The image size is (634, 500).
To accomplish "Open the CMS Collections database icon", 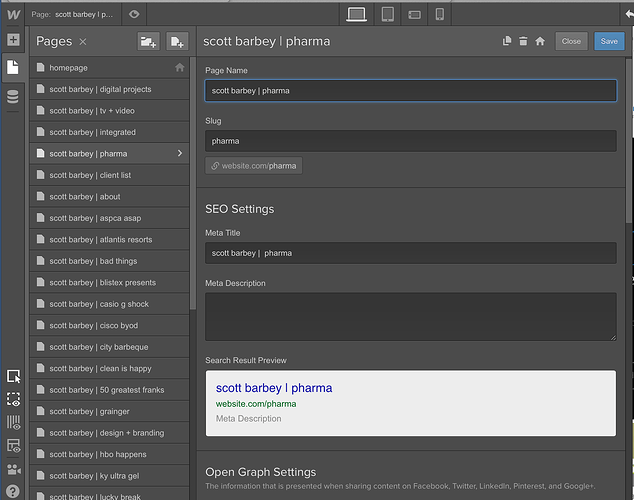I will (13, 96).
